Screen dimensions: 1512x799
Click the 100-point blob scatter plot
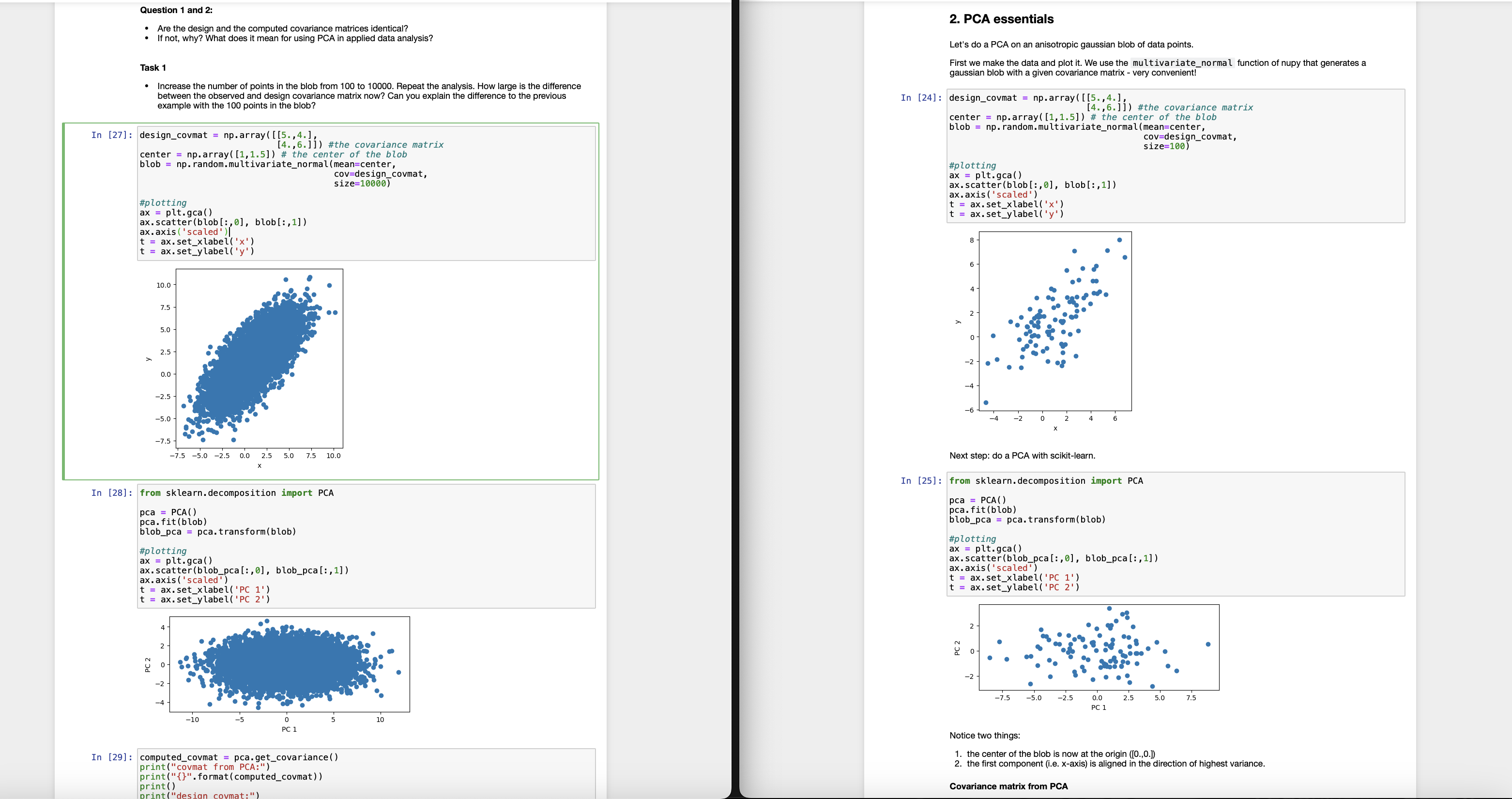(1055, 321)
